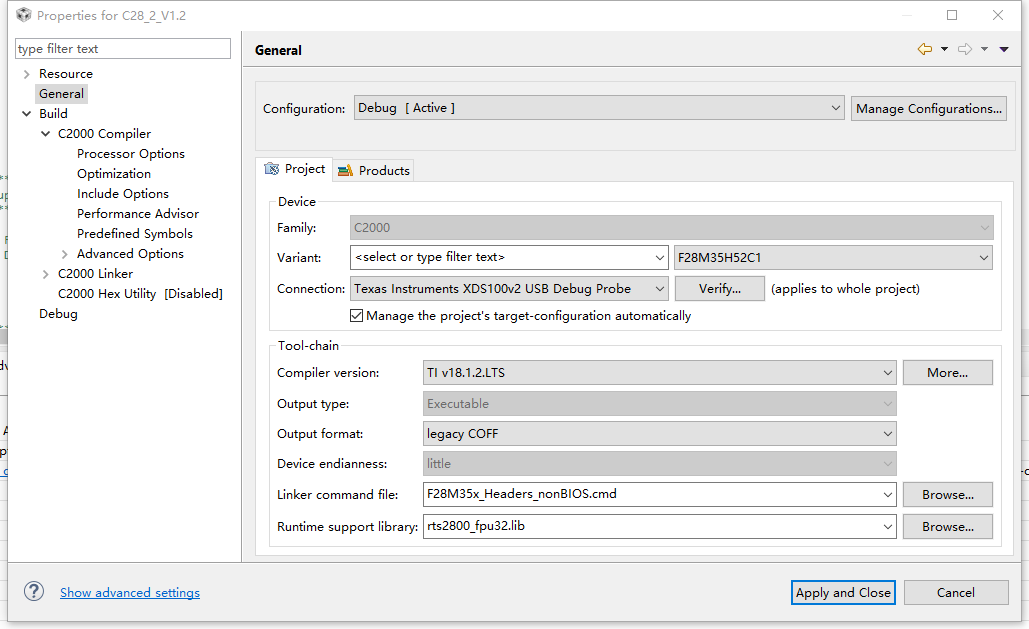Click the back navigation arrow icon
This screenshot has width=1029, height=629.
924,49
